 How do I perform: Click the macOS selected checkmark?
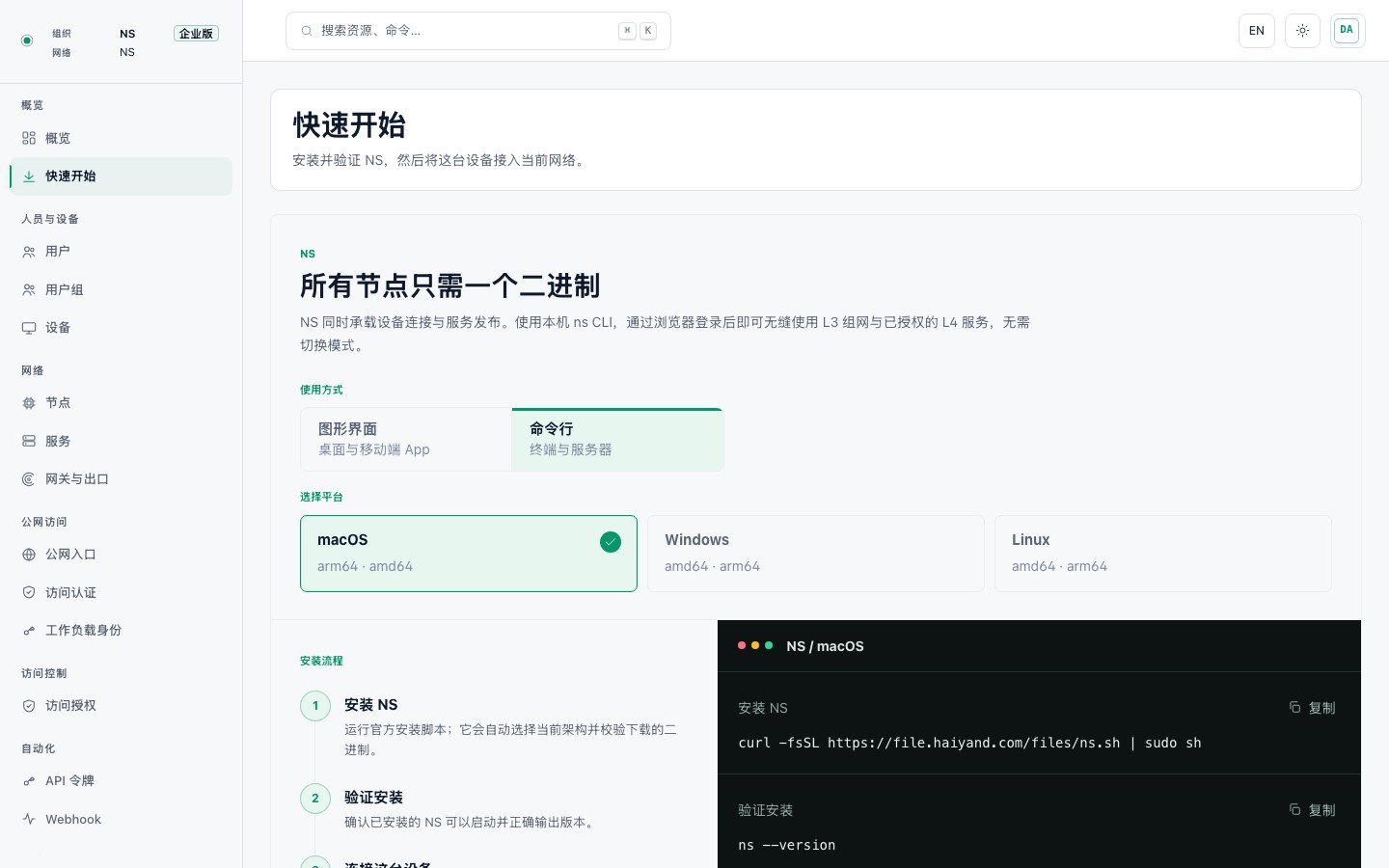point(611,542)
